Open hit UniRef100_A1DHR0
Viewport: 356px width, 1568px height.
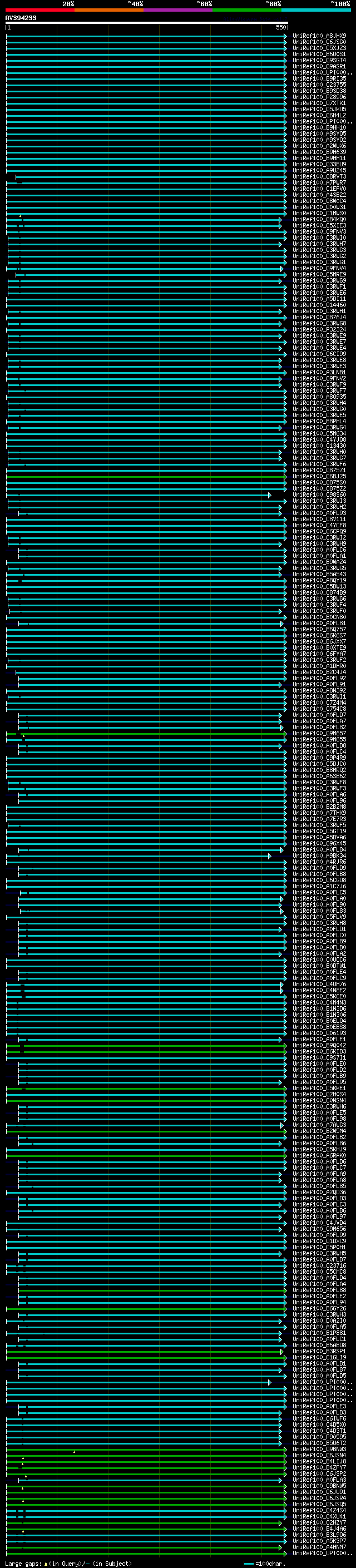tap(319, 666)
